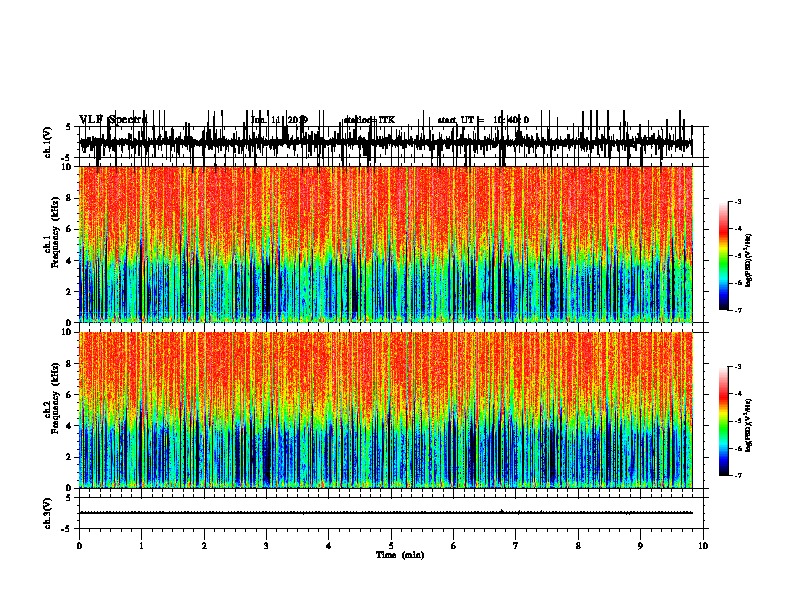
Task: Click the '9' minute tick on time axis
Action: (640, 546)
